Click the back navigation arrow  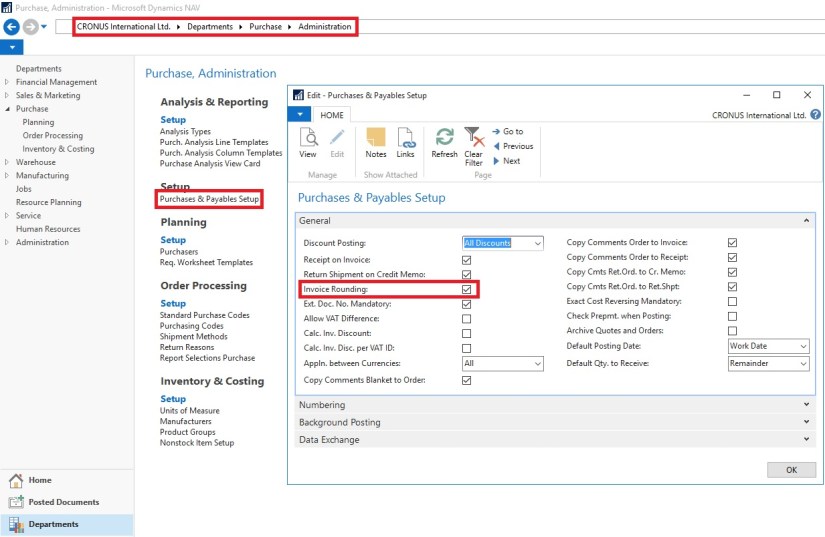12,26
